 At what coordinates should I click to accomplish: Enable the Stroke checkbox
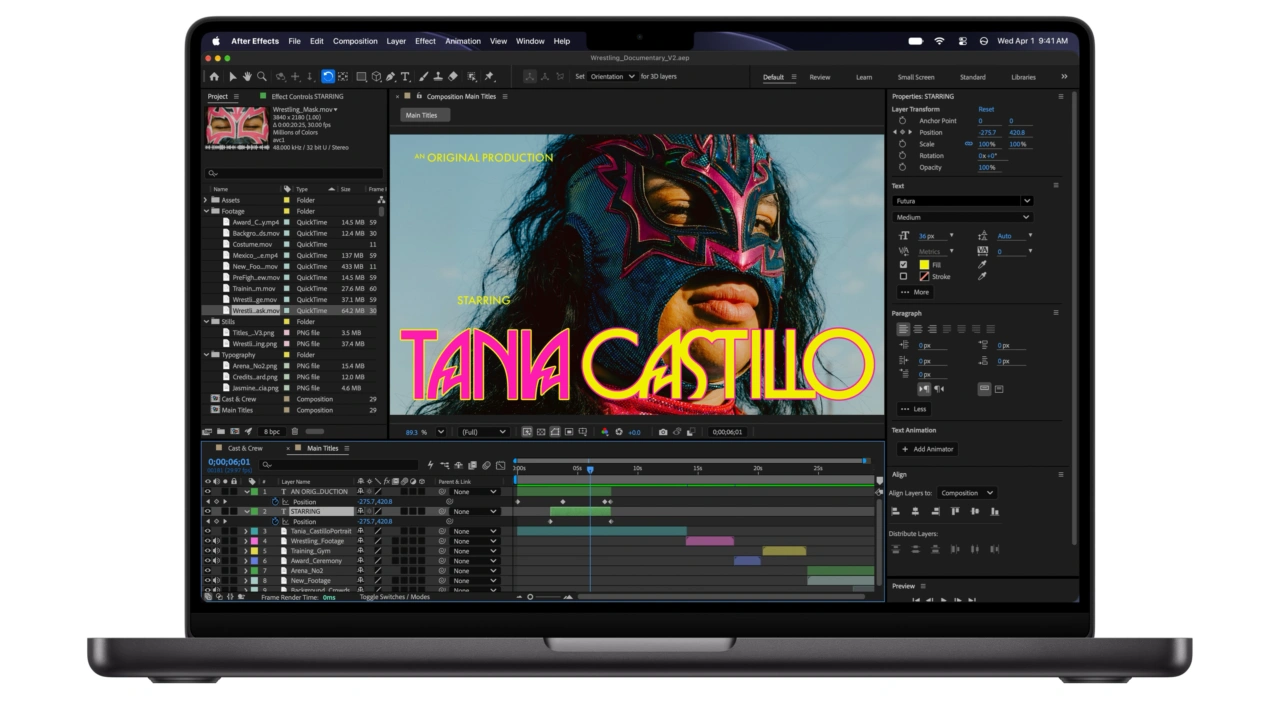coord(904,276)
